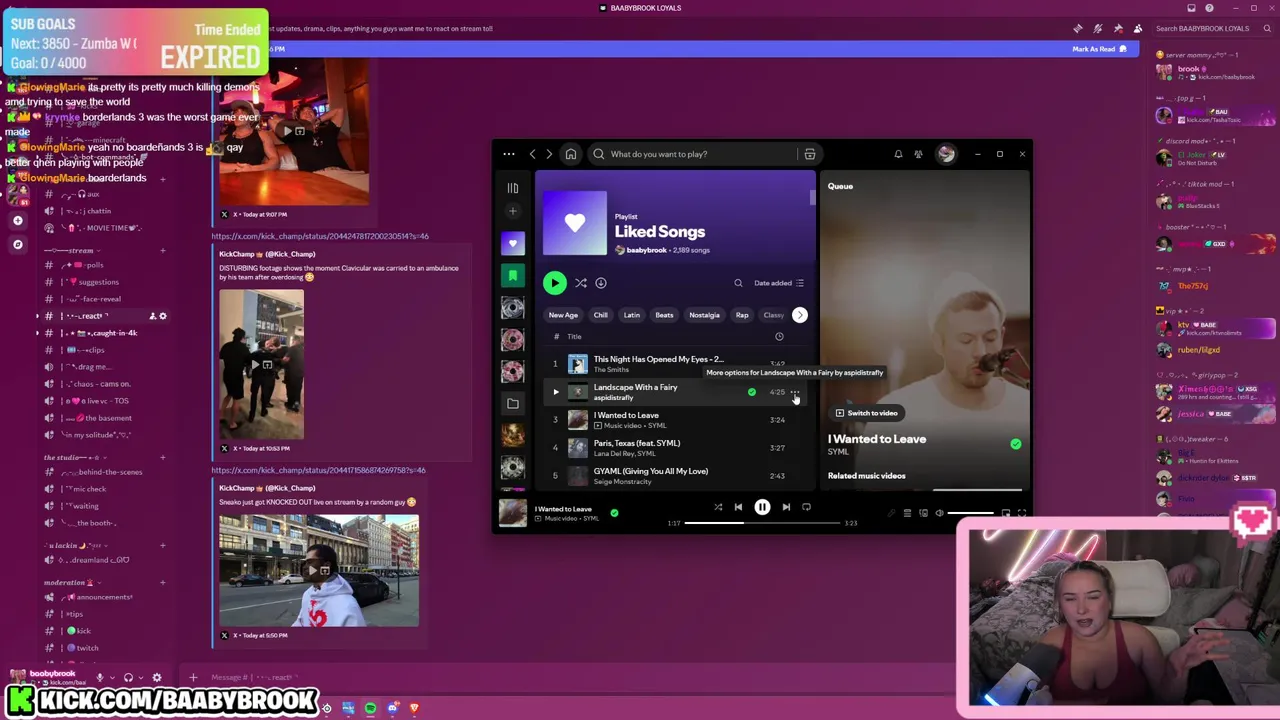Toggle liked checkmark in now-playing bar
The height and width of the screenshot is (720, 1280).
(x=614, y=513)
